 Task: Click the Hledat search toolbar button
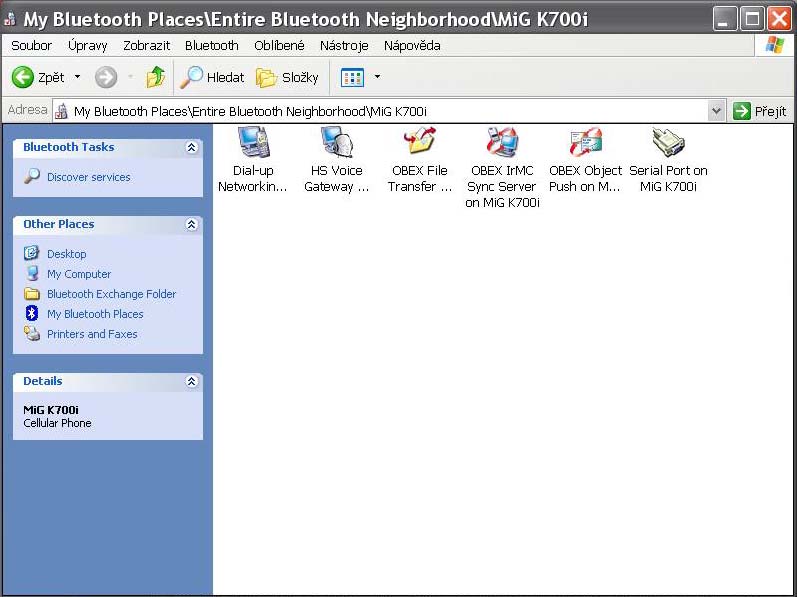point(212,77)
